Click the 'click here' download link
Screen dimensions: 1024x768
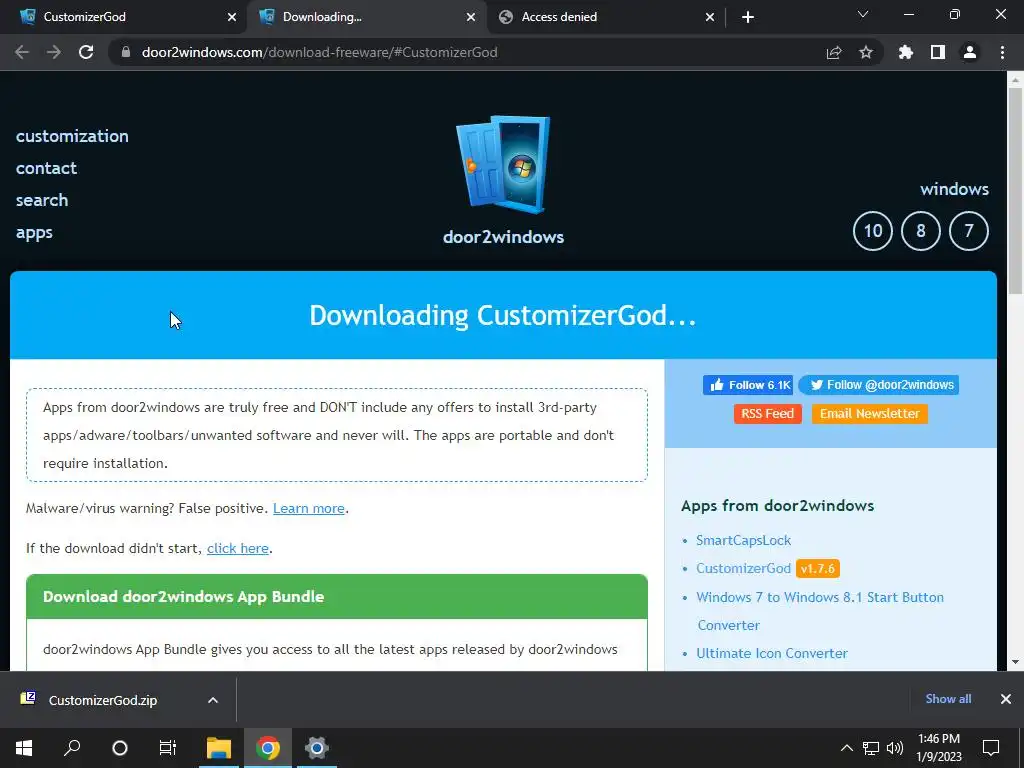click(x=238, y=548)
